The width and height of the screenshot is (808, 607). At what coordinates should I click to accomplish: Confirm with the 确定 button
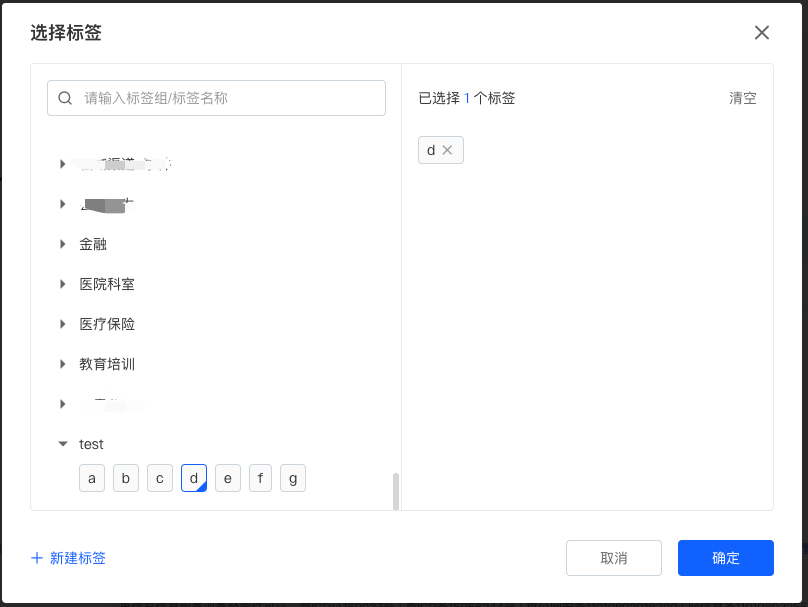(x=725, y=558)
